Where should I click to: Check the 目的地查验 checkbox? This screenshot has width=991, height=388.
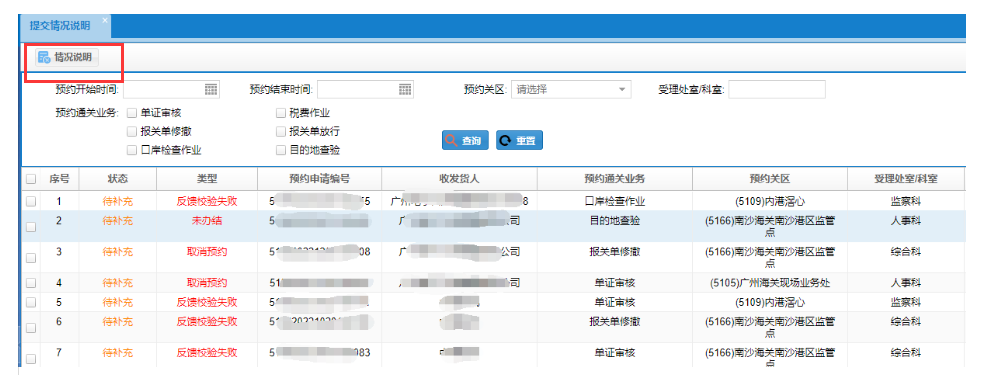coord(281,150)
